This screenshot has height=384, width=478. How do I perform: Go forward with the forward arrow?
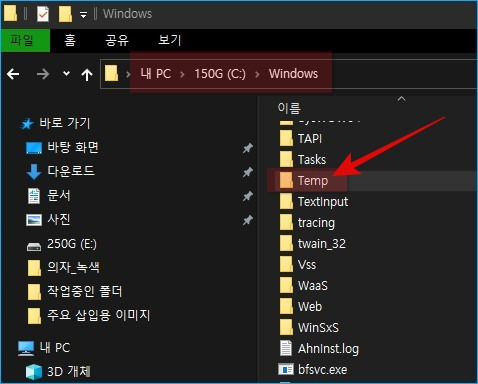pos(43,74)
